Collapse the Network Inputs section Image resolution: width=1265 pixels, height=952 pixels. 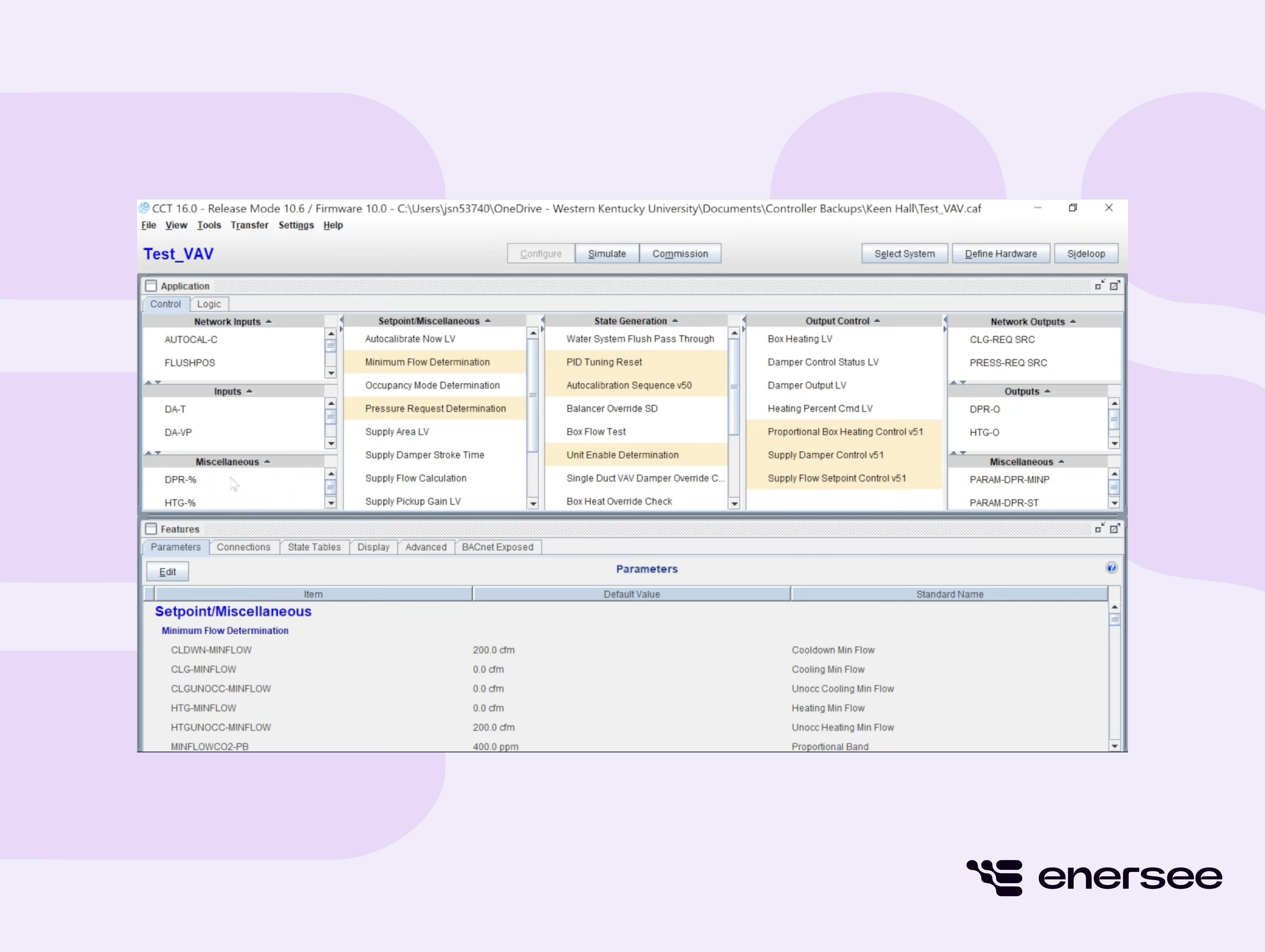[269, 321]
